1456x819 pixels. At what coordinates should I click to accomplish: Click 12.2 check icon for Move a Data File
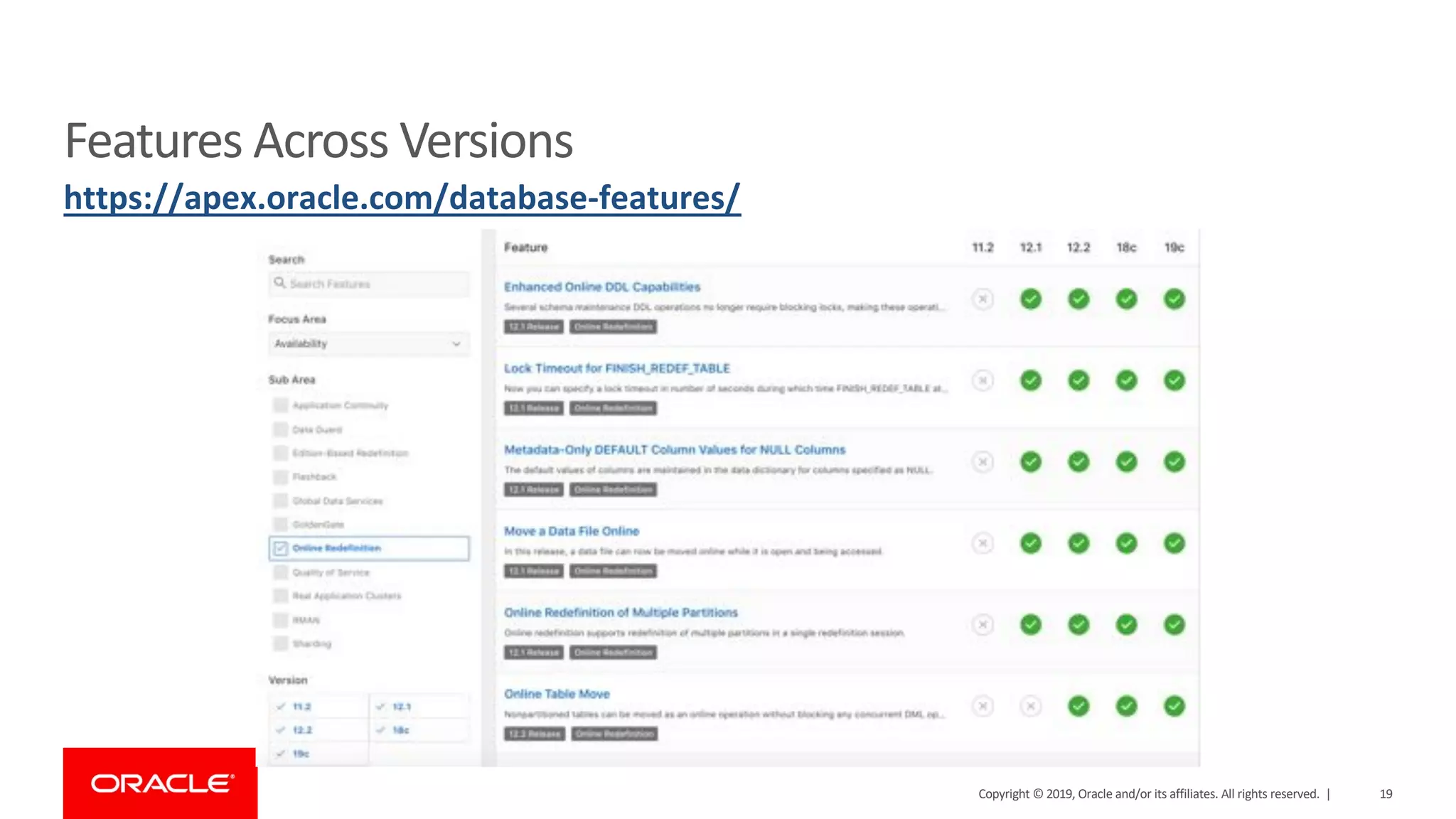click(1078, 543)
